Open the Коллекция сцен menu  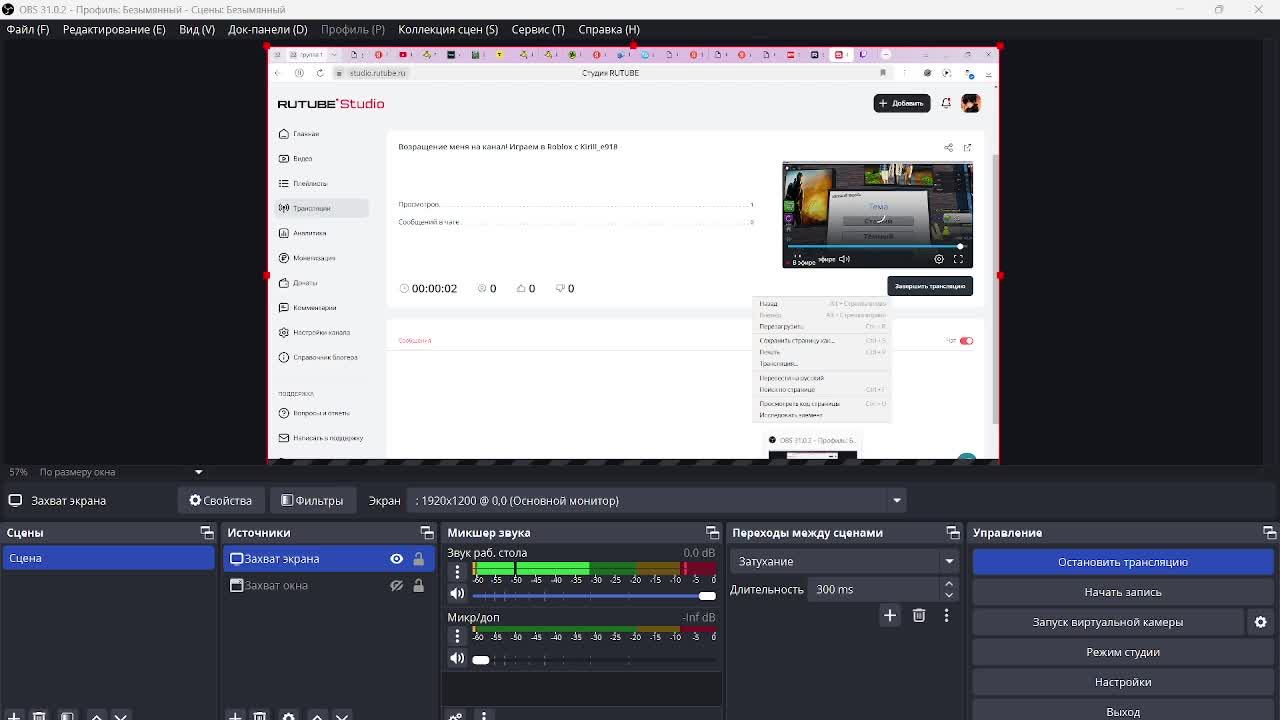[x=448, y=30]
